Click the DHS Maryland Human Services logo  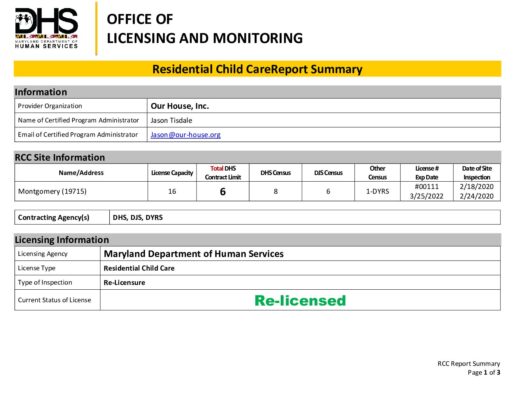(46, 28)
